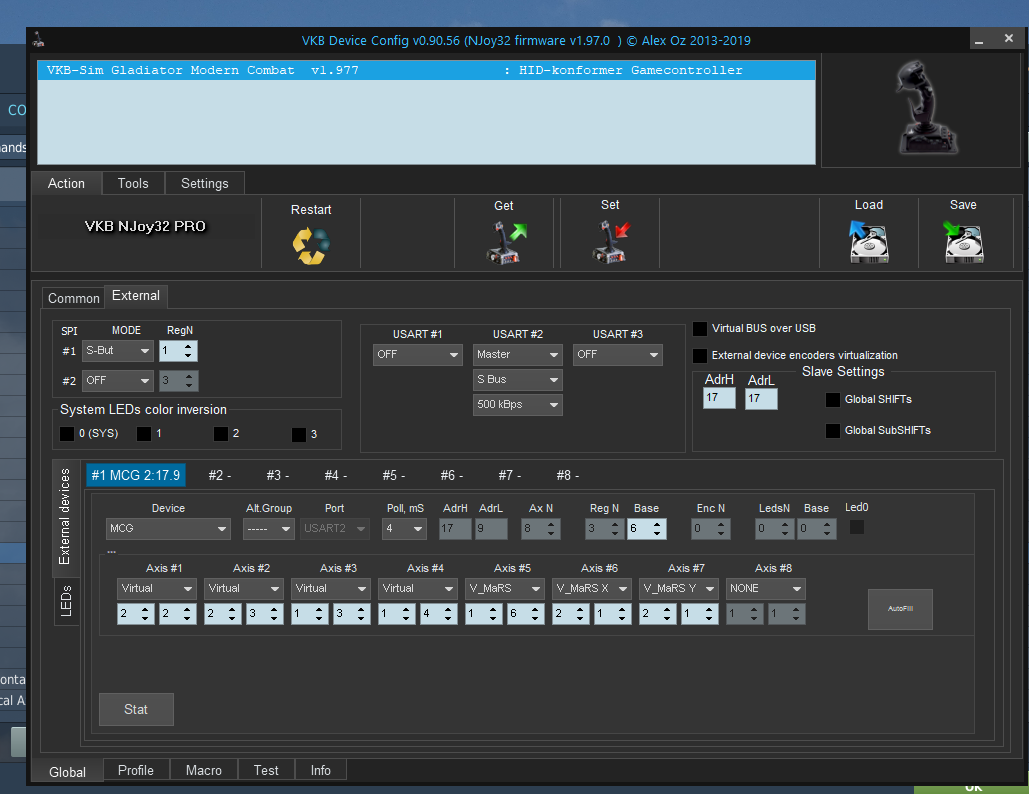Open the Info tab
Screen dimensions: 1029x794
click(x=320, y=770)
